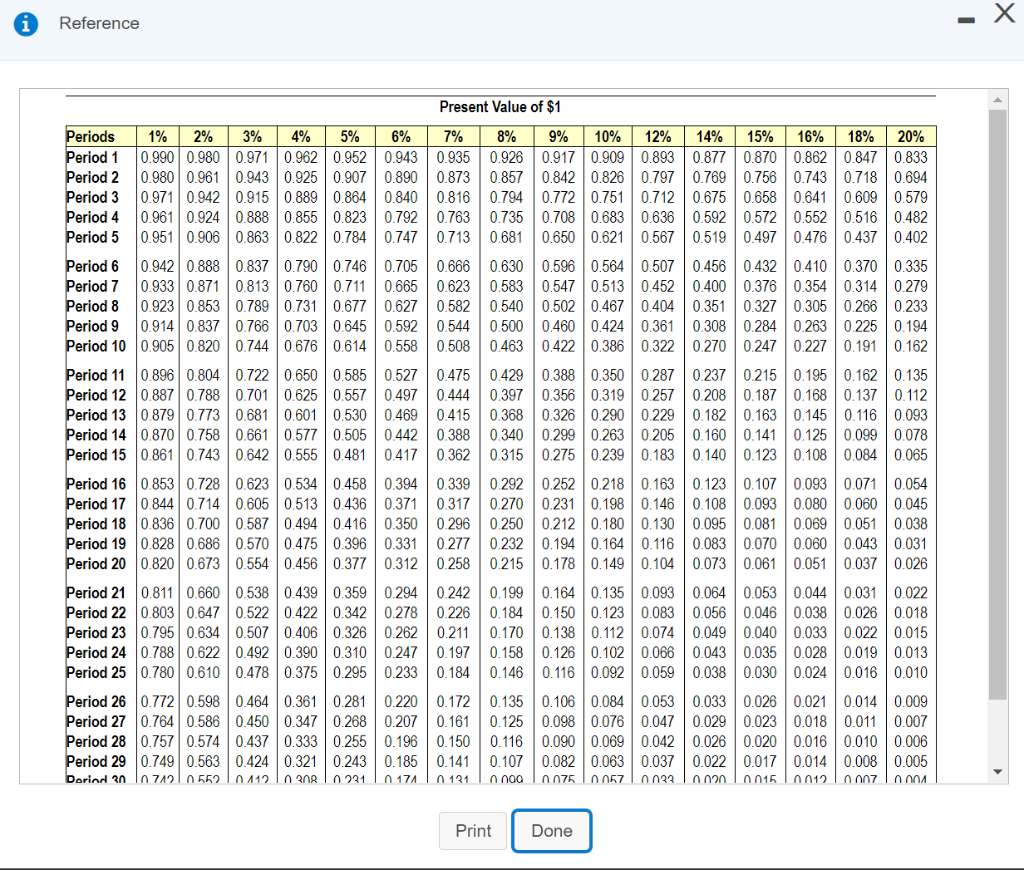Click value 0.005 for Period 29 at 20%

point(911,762)
